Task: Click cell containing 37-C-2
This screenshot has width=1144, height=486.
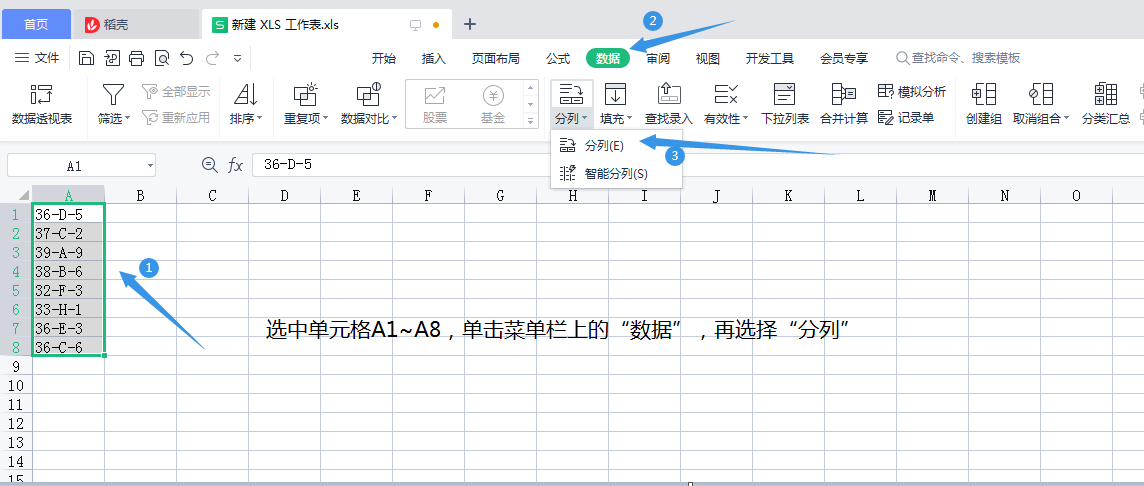Action: coord(69,234)
